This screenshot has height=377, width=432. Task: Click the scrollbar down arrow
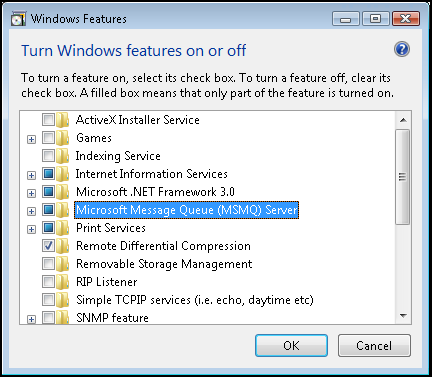[403, 315]
